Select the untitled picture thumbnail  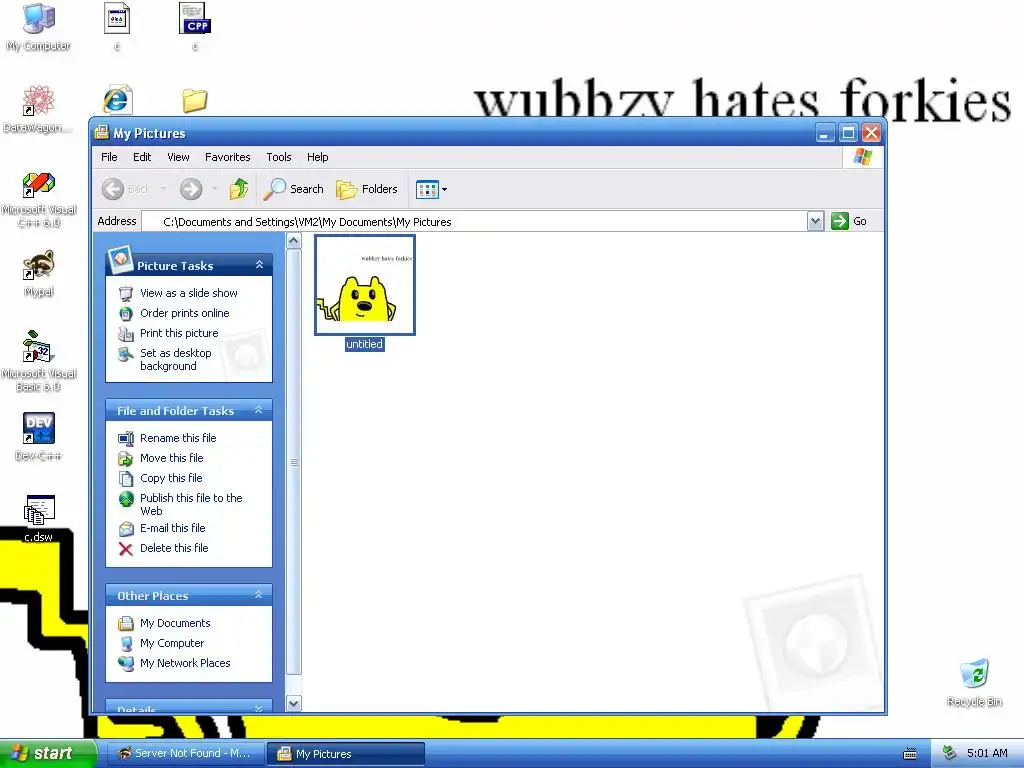(364, 285)
